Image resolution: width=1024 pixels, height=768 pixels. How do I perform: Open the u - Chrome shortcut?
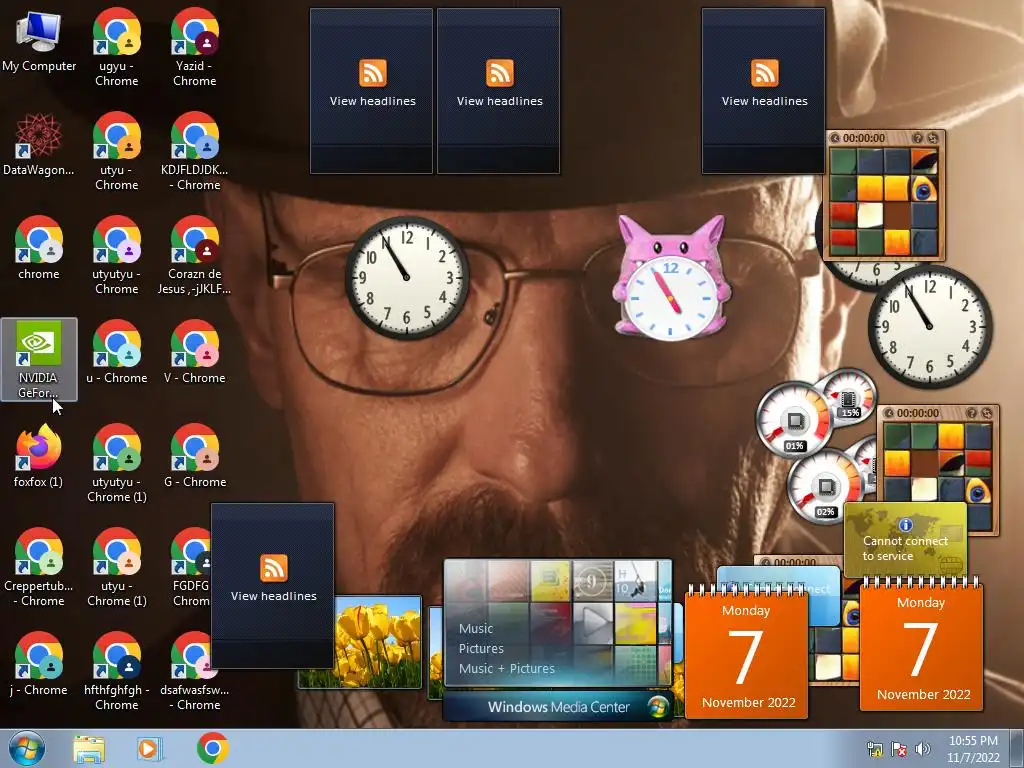point(116,353)
